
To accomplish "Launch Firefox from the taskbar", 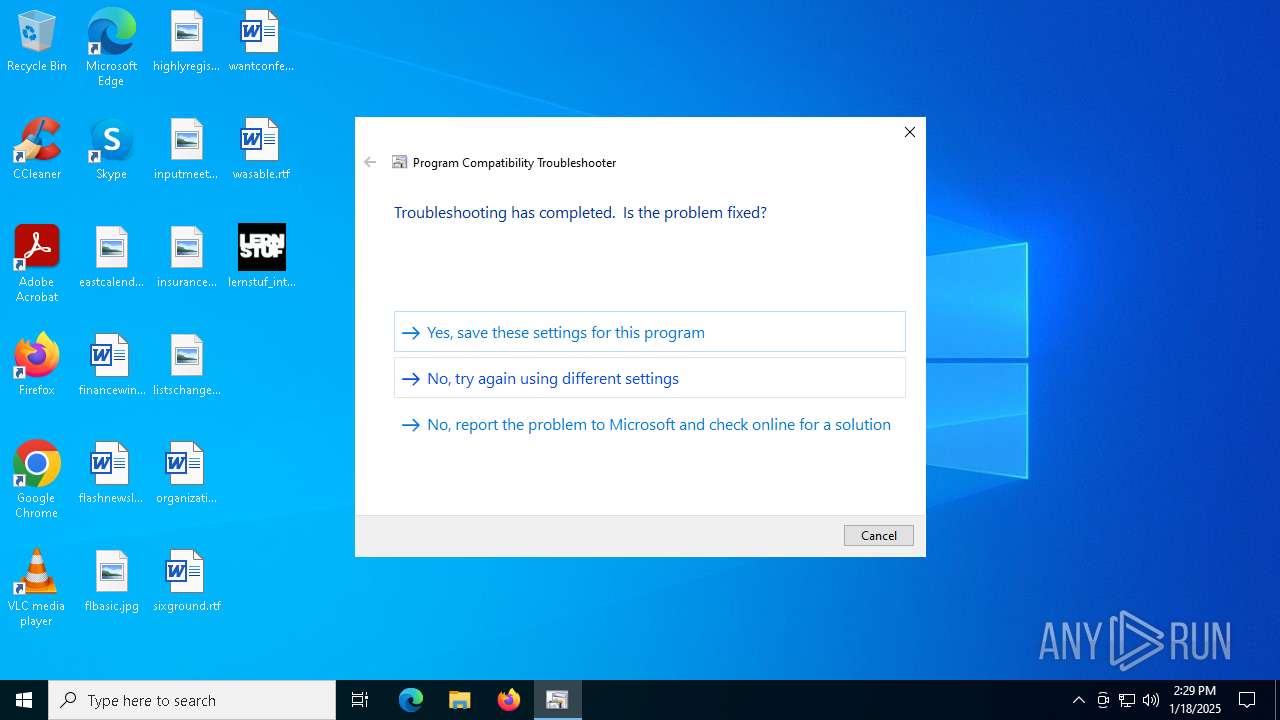I will pyautogui.click(x=508, y=700).
